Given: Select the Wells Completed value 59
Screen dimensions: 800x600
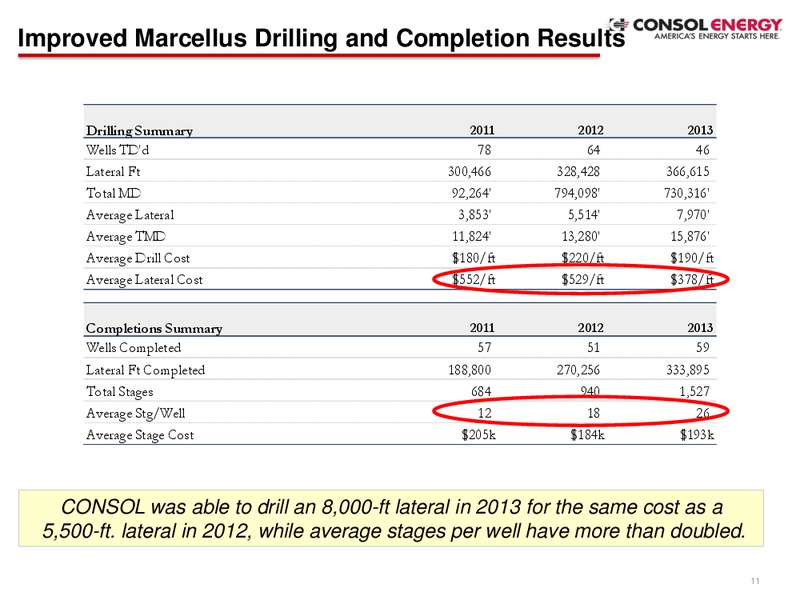Looking at the screenshot, I should click(x=703, y=347).
